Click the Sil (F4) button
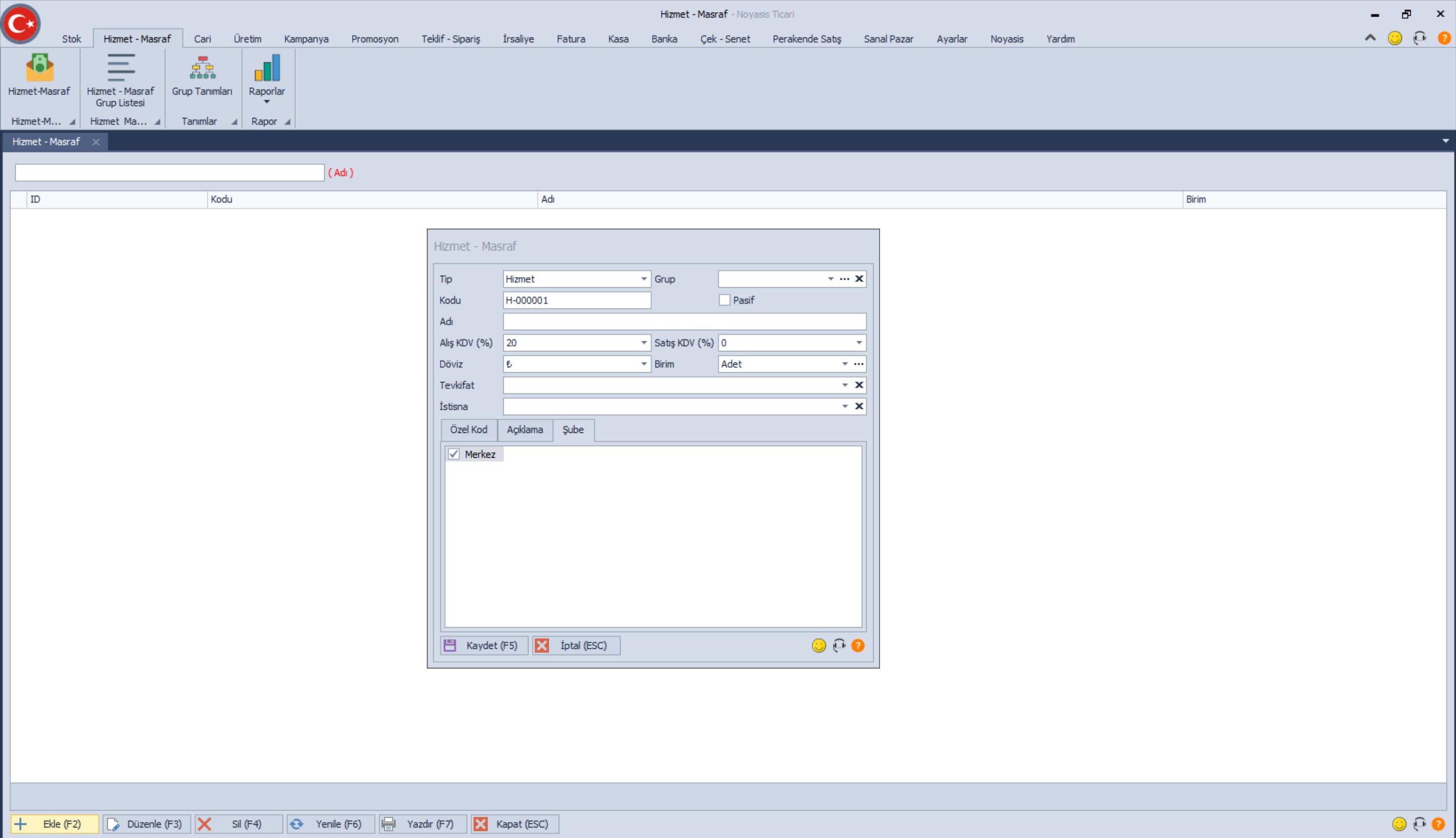The height and width of the screenshot is (838, 1456). click(x=239, y=824)
